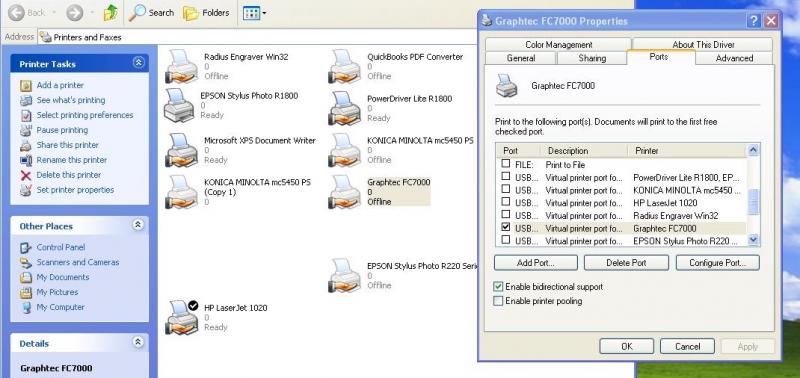Select the Ports tab
The image size is (800, 378).
[661, 57]
